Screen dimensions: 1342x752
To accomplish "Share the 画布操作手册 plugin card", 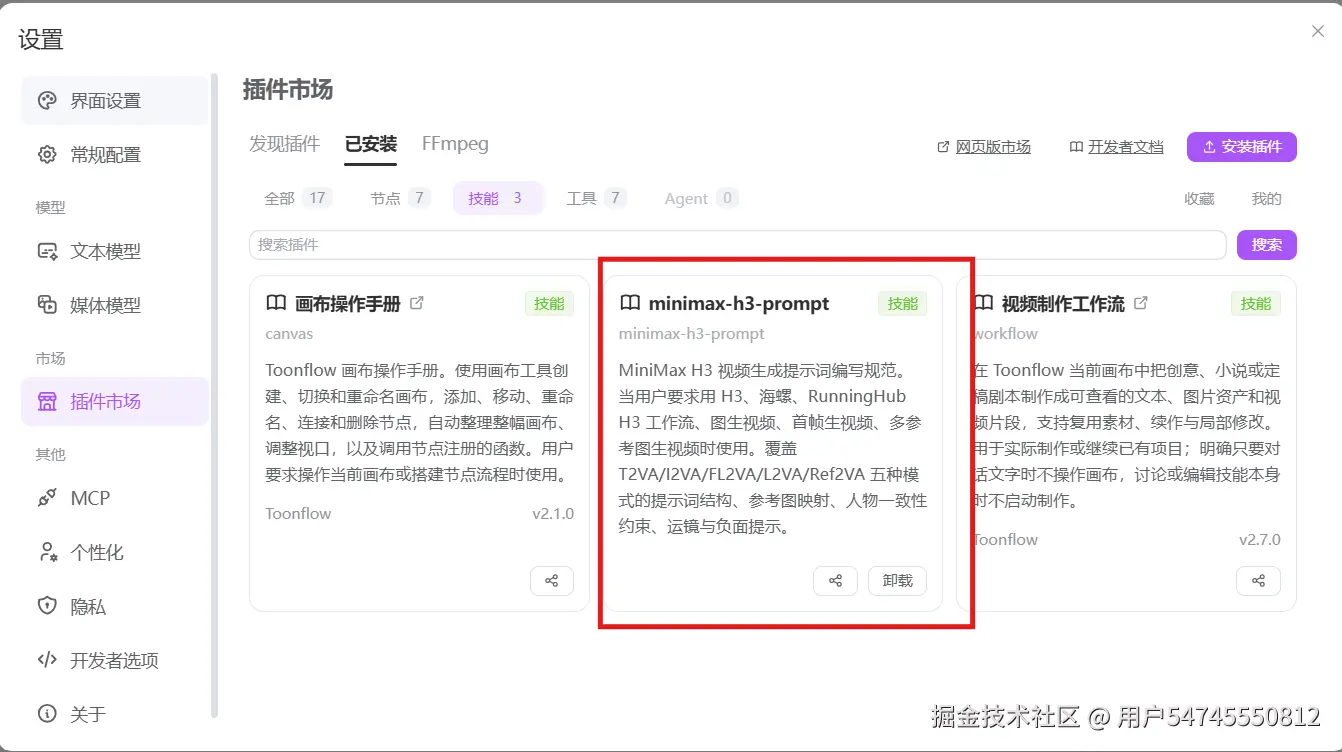I will [552, 580].
